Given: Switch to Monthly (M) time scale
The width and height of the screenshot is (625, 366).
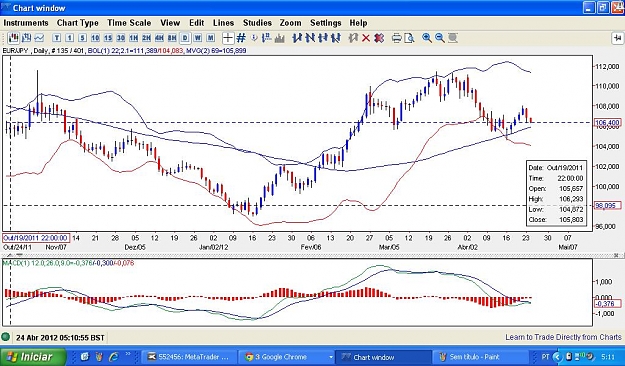Looking at the screenshot, I should point(210,38).
